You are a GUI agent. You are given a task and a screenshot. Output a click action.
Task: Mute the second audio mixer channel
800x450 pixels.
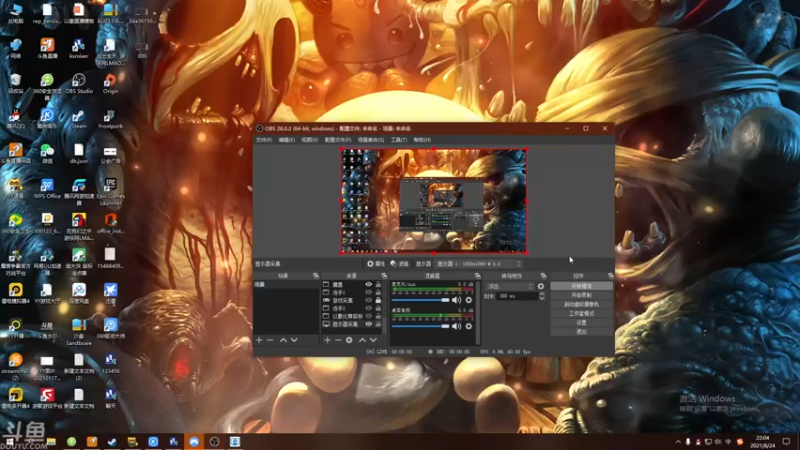pyautogui.click(x=457, y=326)
